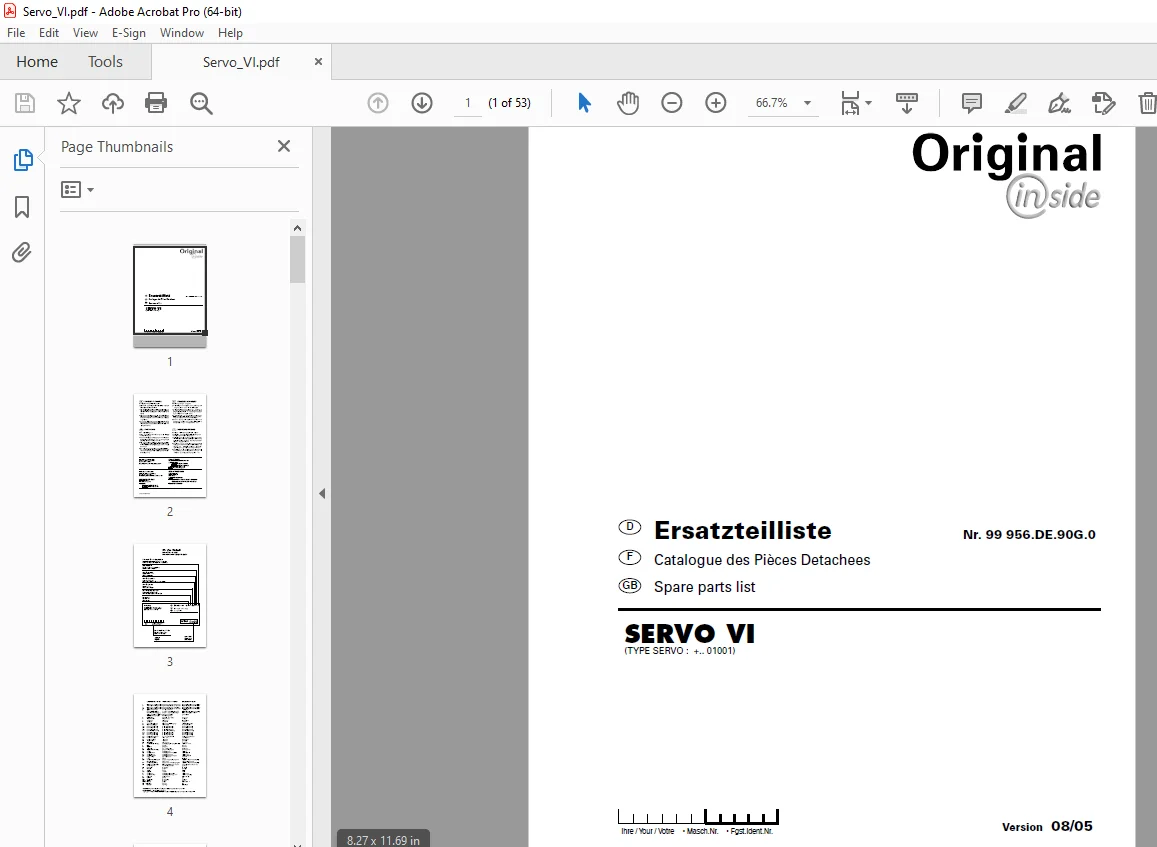Open the Edit menu
Screen dimensions: 1157x847
[49, 32]
